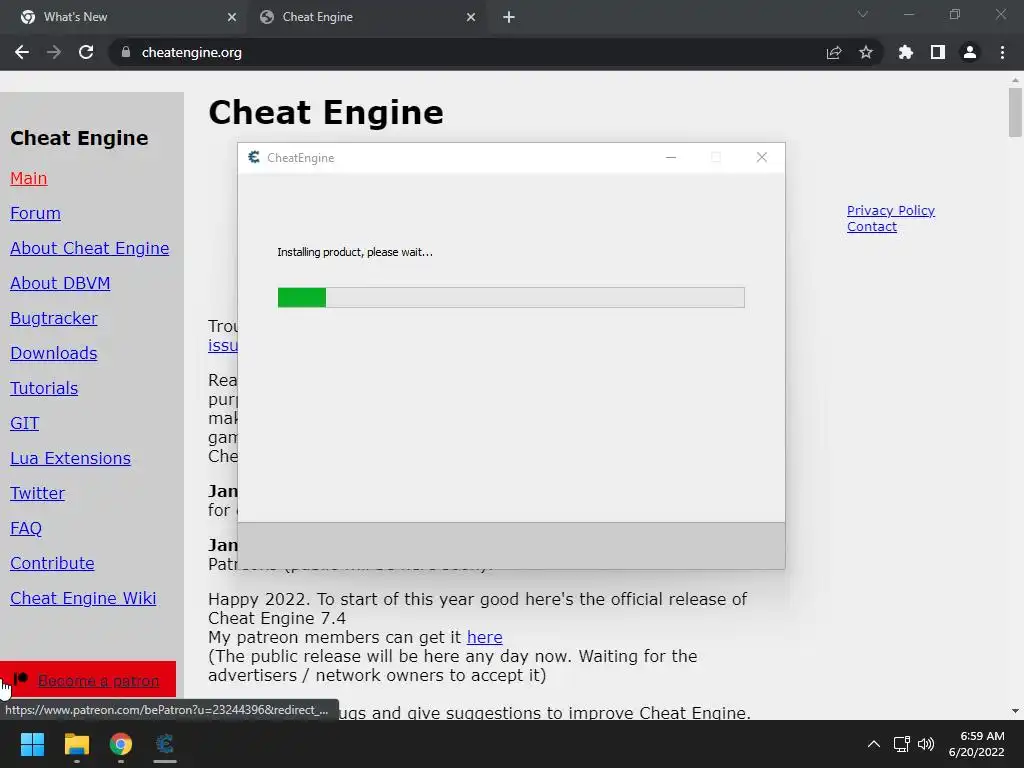This screenshot has height=768, width=1024.
Task: Open network status tray icon
Action: pyautogui.click(x=902, y=744)
